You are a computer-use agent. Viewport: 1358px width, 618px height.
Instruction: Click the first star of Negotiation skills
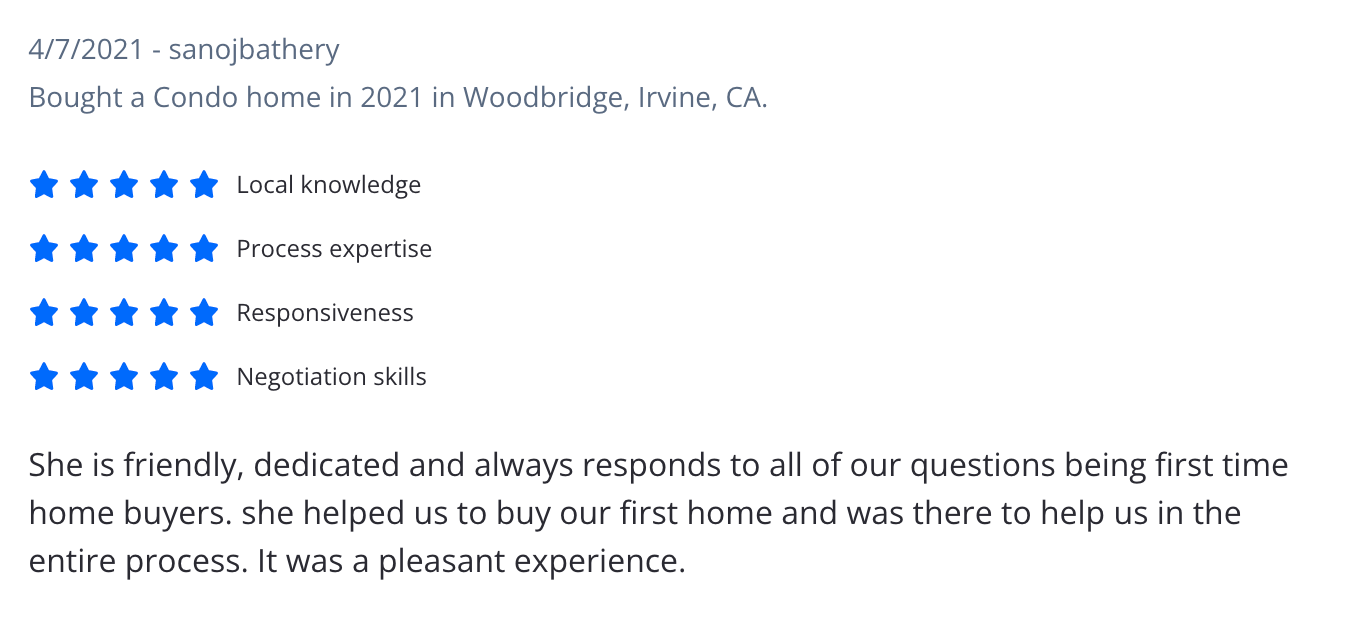pyautogui.click(x=44, y=377)
